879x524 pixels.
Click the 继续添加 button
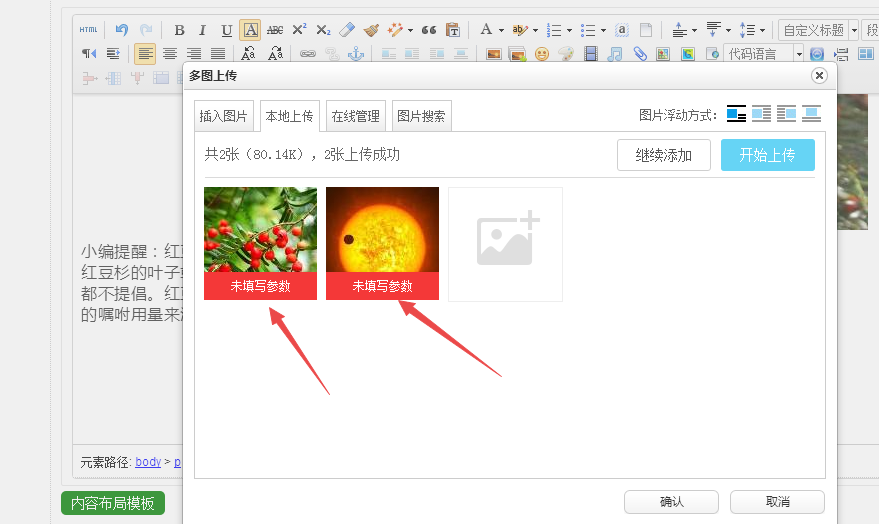663,155
